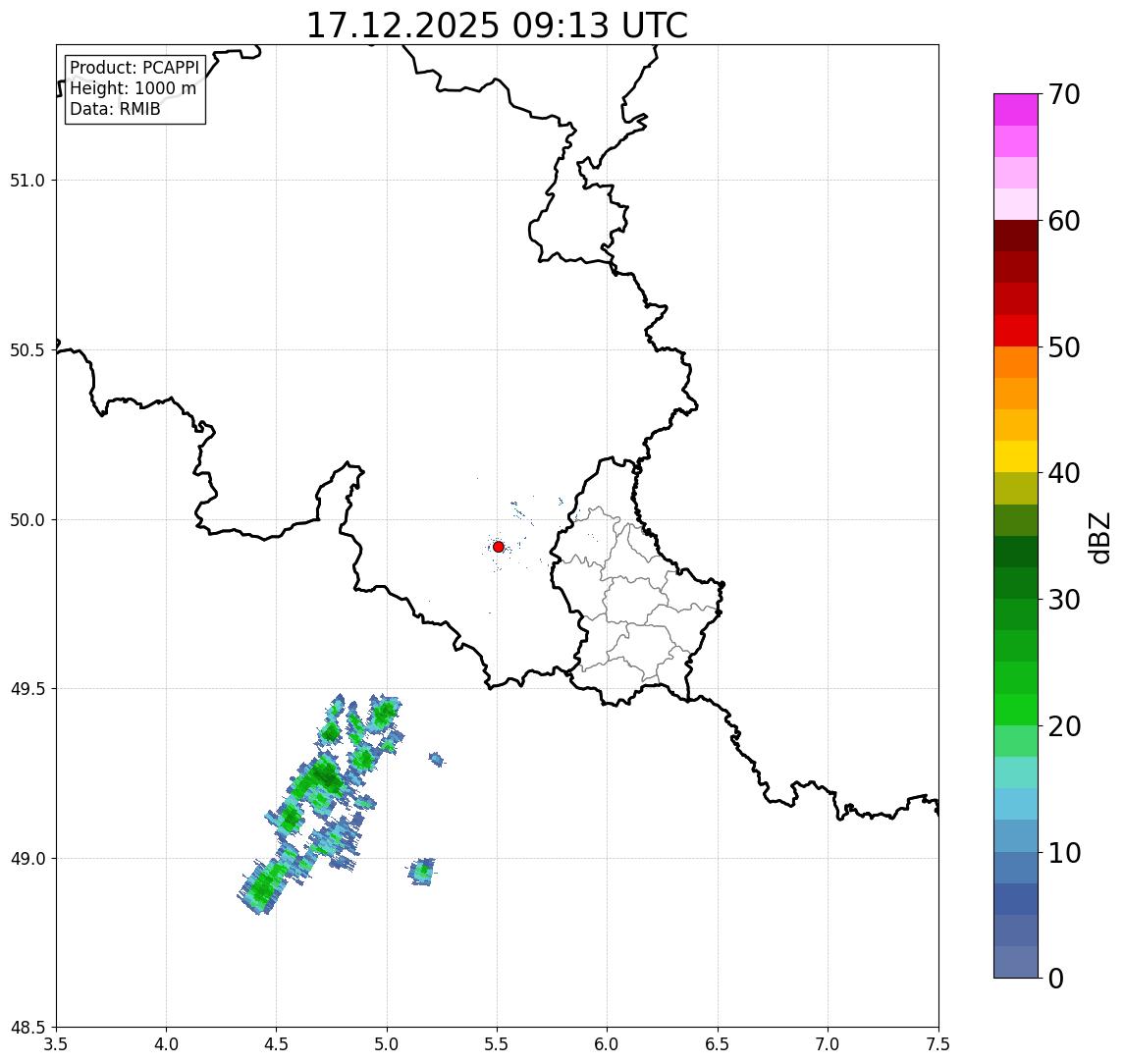1124x1064 pixels.
Task: Click longitude axis label 4.5
Action: pyautogui.click(x=277, y=1044)
